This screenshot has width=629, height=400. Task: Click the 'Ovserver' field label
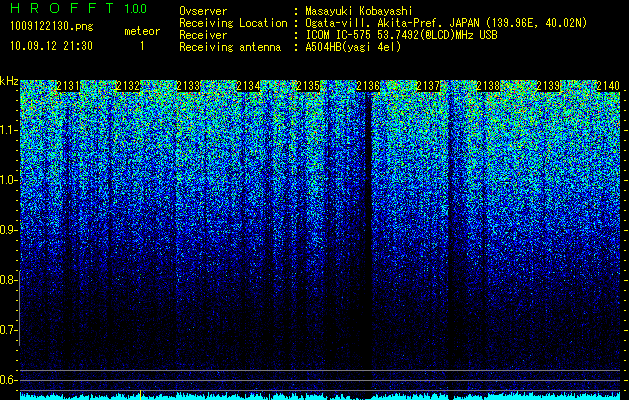203,11
